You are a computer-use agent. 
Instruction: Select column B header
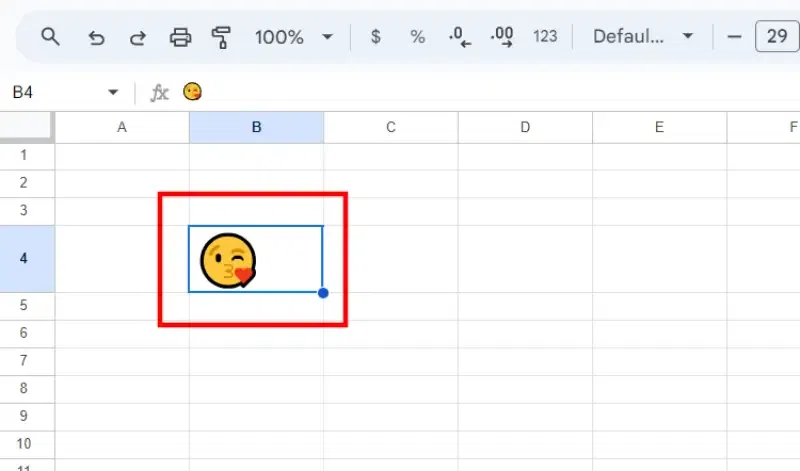point(256,127)
